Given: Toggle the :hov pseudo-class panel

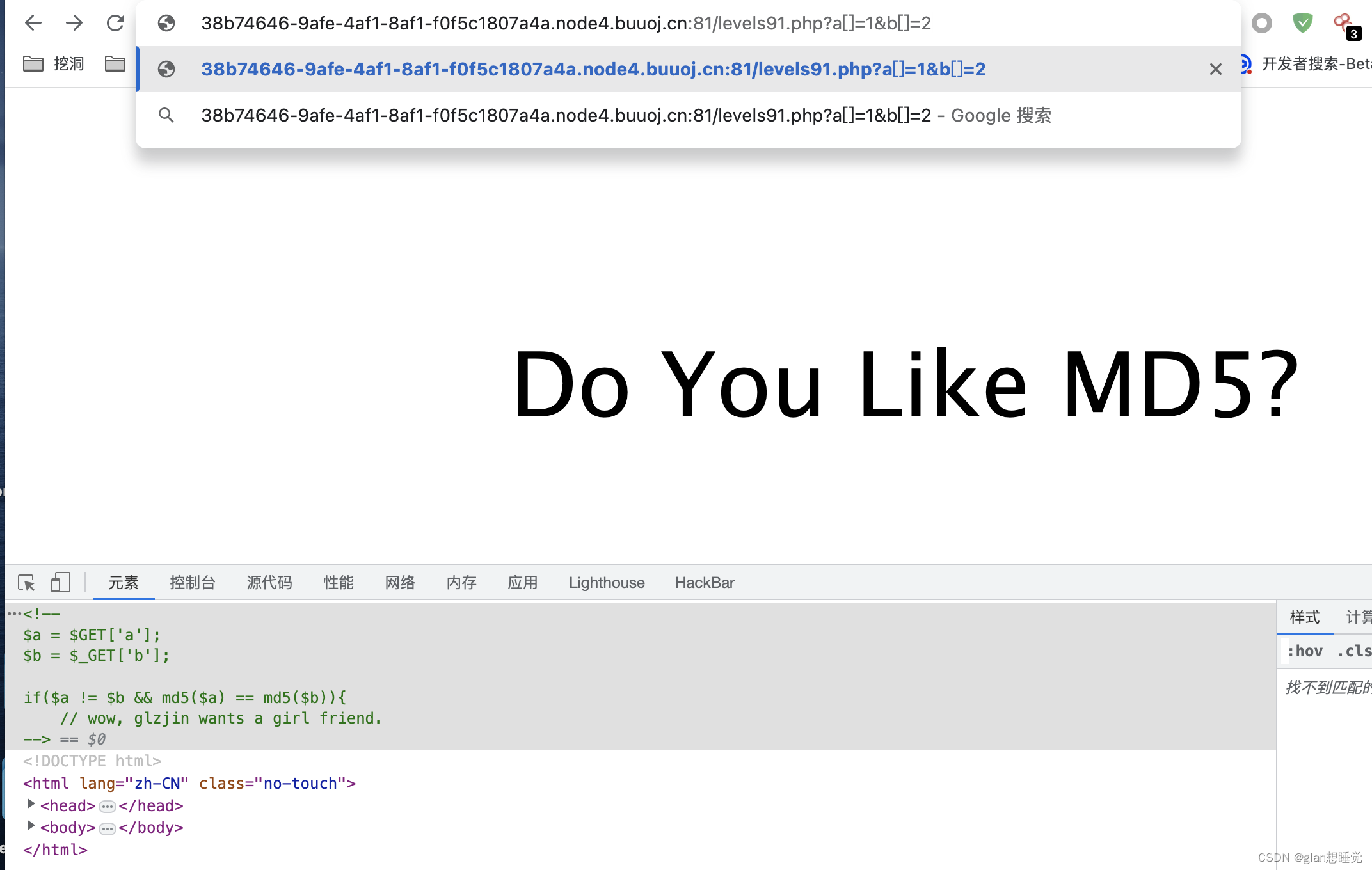Looking at the screenshot, I should (x=1305, y=651).
